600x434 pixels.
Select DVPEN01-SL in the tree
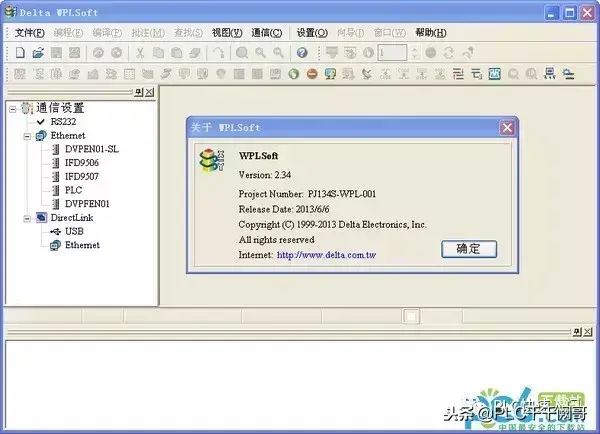(x=92, y=149)
